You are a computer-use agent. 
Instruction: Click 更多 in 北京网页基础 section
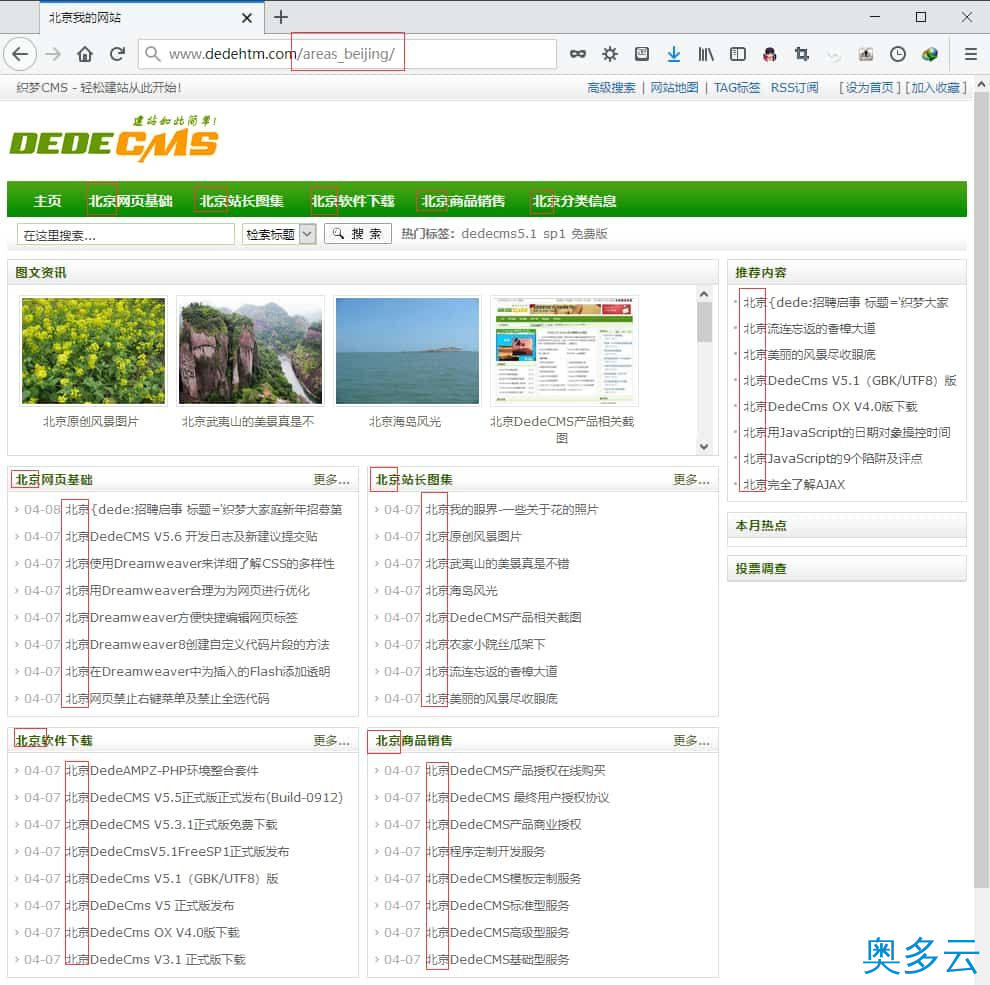pyautogui.click(x=331, y=480)
